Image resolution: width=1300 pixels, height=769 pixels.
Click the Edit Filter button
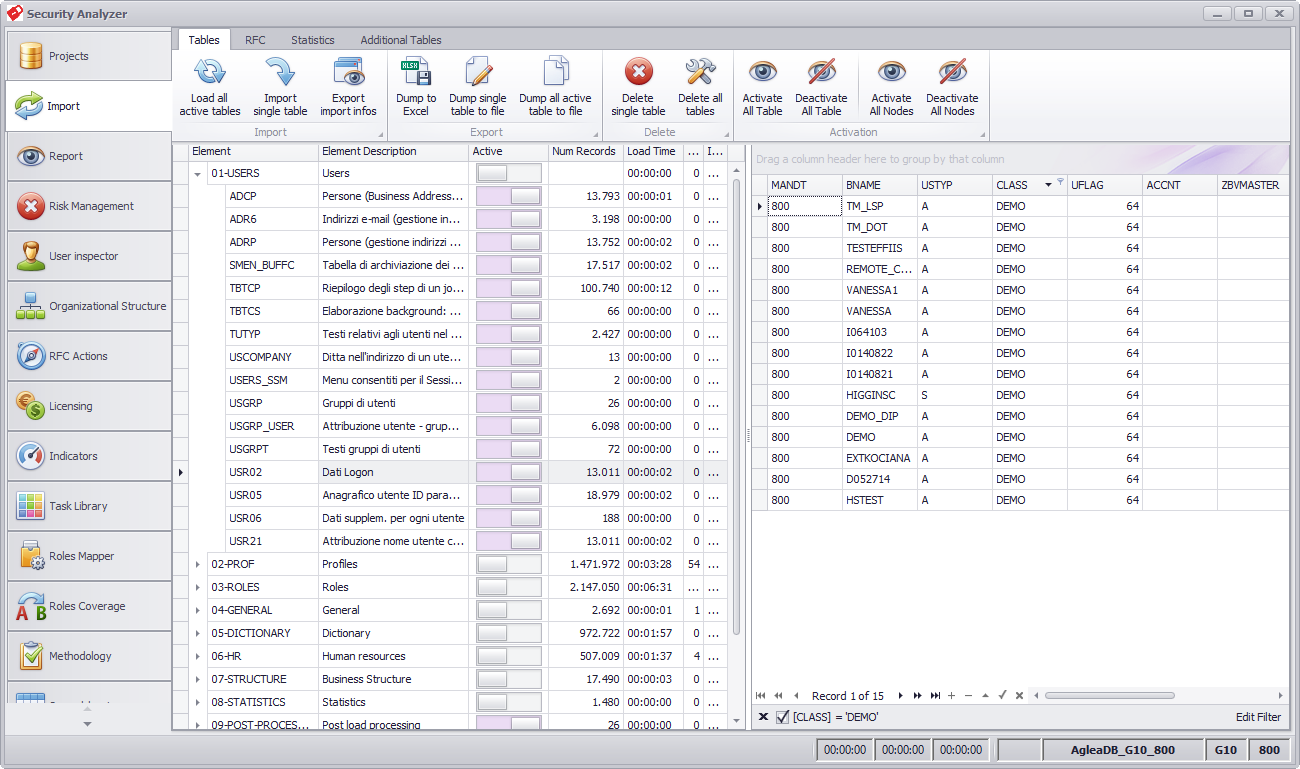(x=1258, y=717)
